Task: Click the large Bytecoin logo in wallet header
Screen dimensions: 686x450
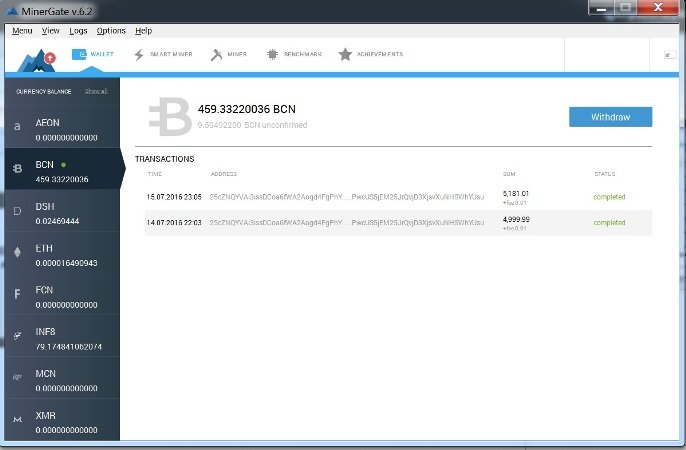Action: (x=170, y=116)
